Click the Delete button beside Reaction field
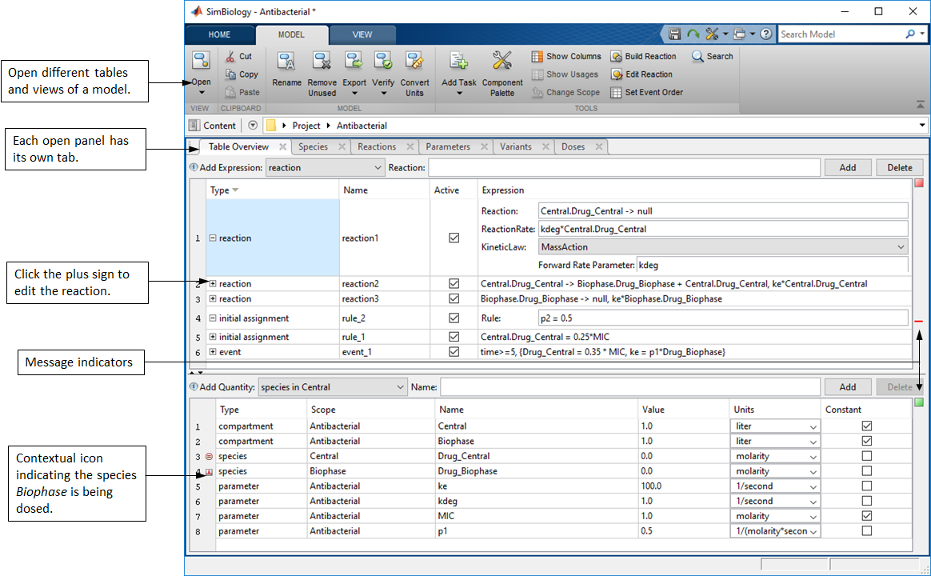931x576 pixels. coord(899,168)
